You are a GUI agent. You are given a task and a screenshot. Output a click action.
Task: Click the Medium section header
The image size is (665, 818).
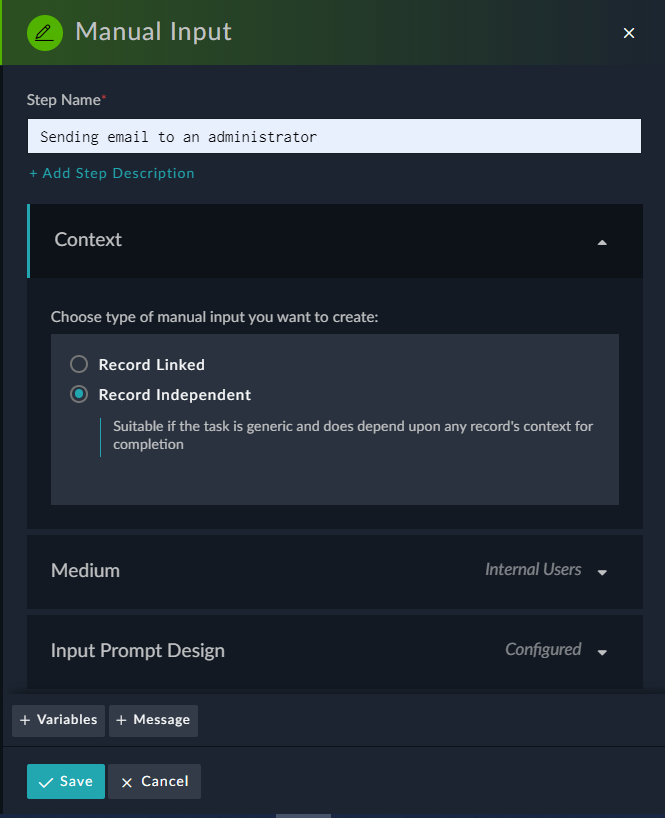tap(86, 569)
